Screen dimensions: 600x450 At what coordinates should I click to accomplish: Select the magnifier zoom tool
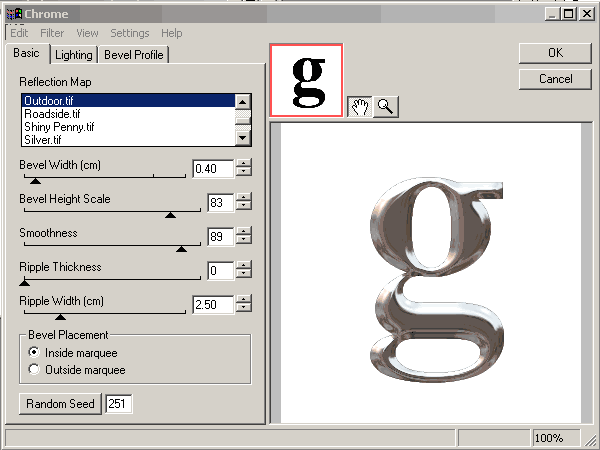[x=385, y=107]
